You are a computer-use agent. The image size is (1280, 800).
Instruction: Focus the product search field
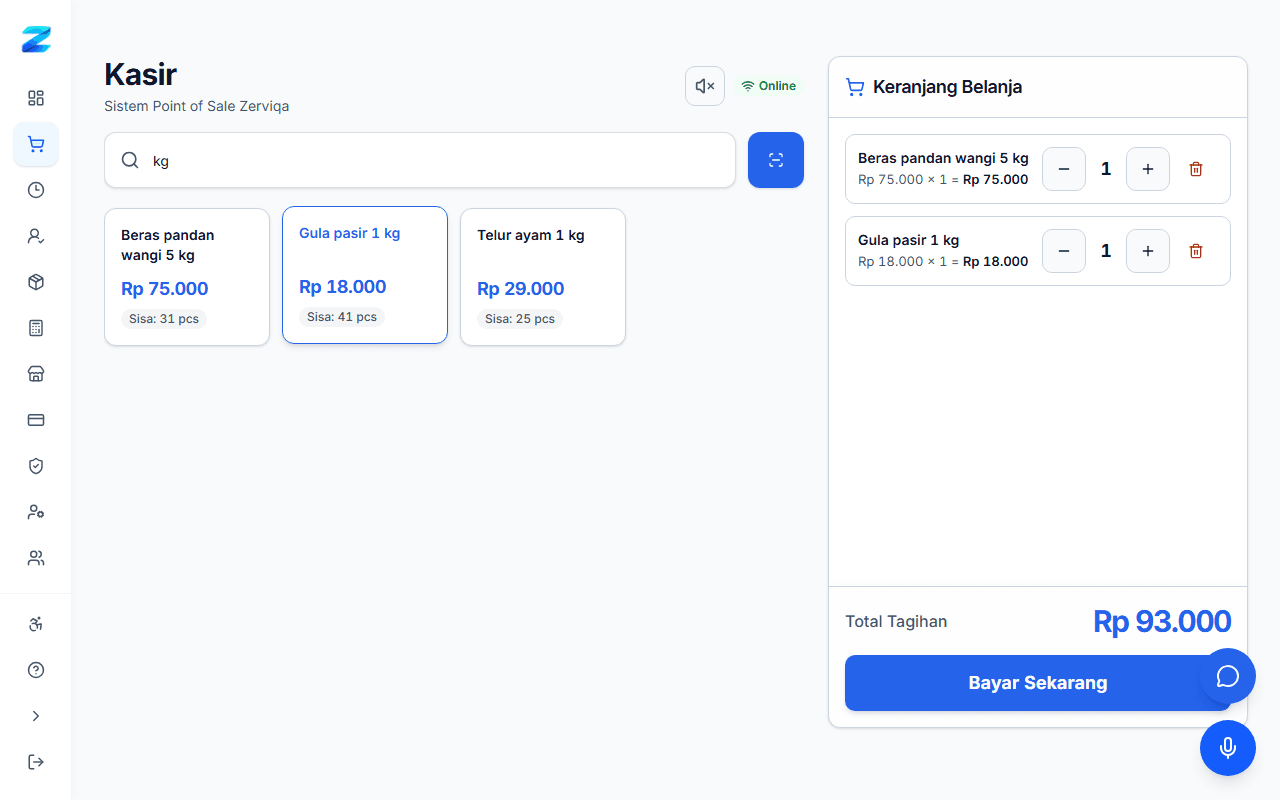point(420,160)
